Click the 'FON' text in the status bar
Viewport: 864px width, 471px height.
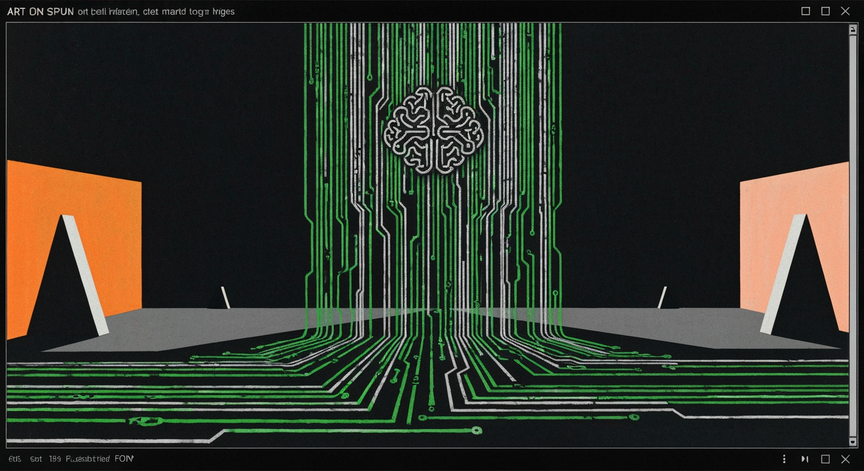pyautogui.click(x=124, y=458)
